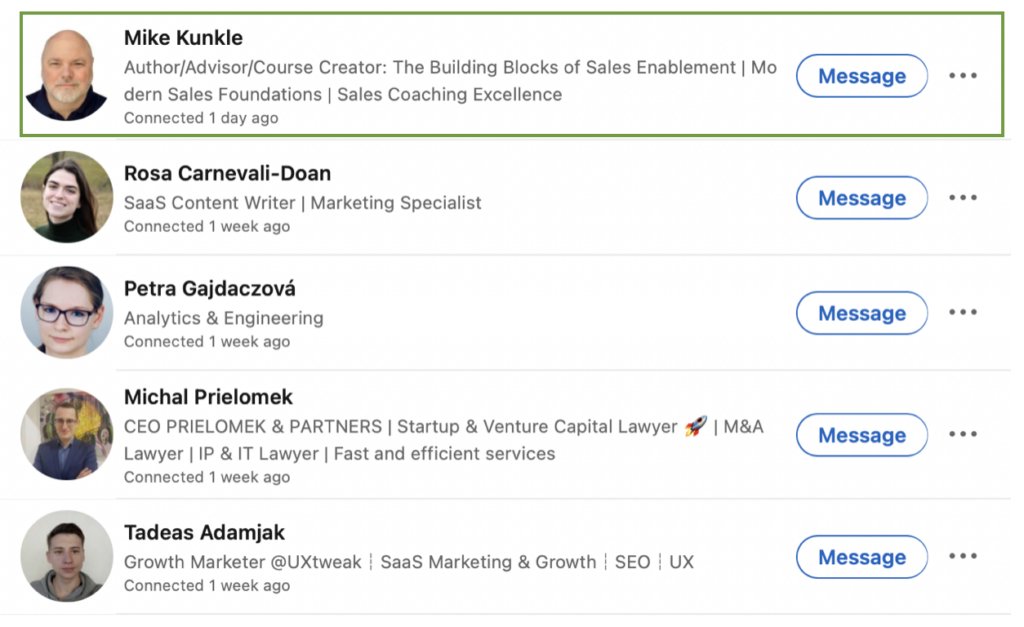Send a message to Petra Gajdaczová
The width and height of the screenshot is (1024, 627).
click(x=861, y=313)
